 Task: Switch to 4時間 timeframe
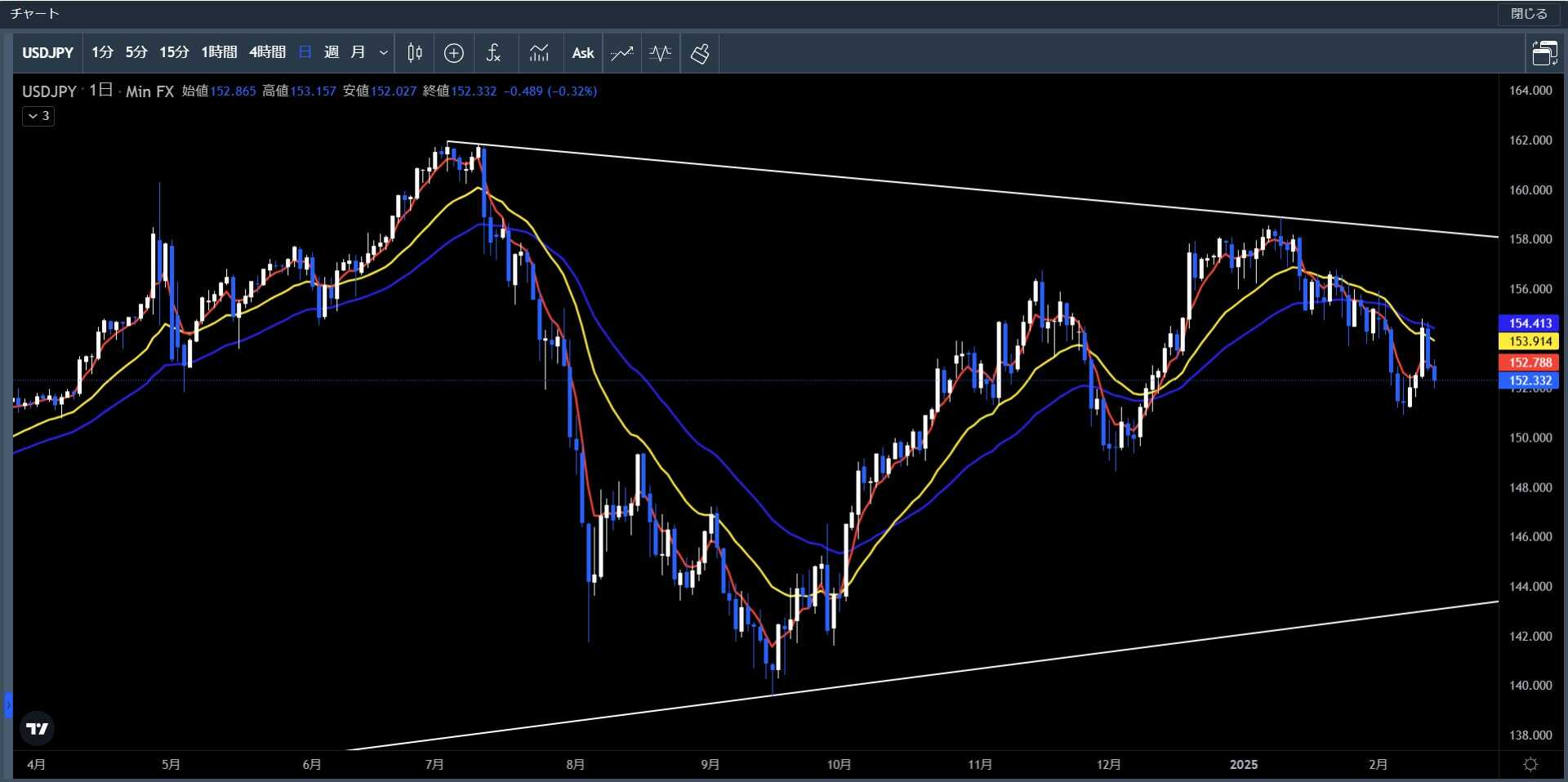[x=267, y=52]
